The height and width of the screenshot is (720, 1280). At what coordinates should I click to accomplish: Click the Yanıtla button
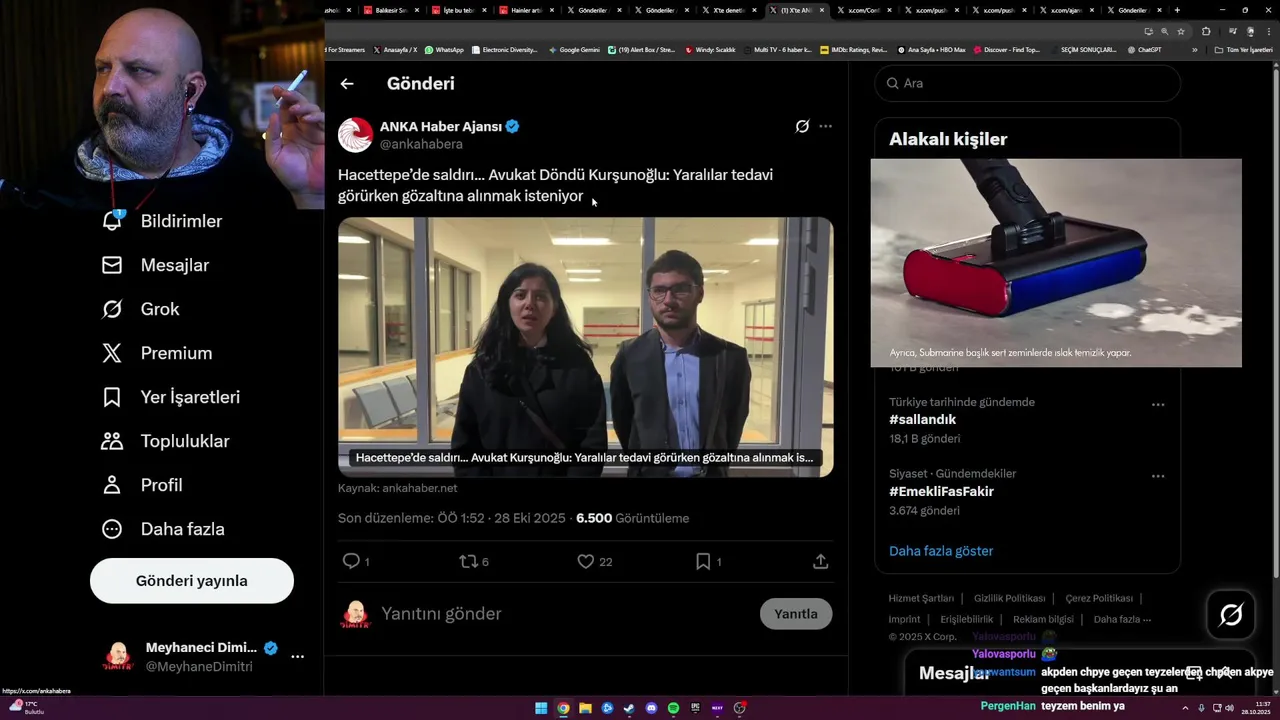point(796,614)
